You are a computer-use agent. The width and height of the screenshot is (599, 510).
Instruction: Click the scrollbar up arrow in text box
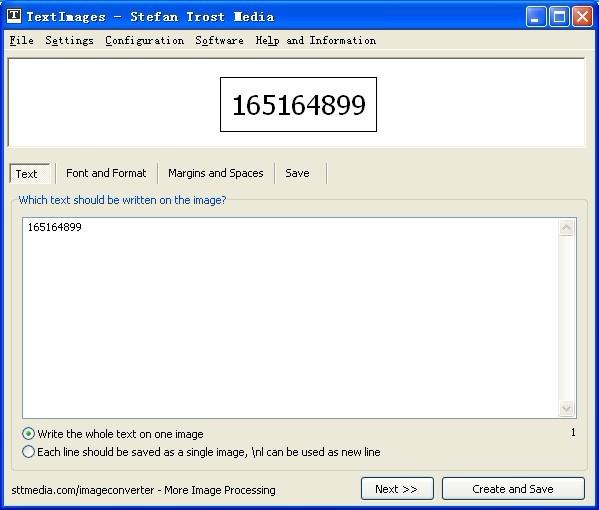[x=566, y=228]
